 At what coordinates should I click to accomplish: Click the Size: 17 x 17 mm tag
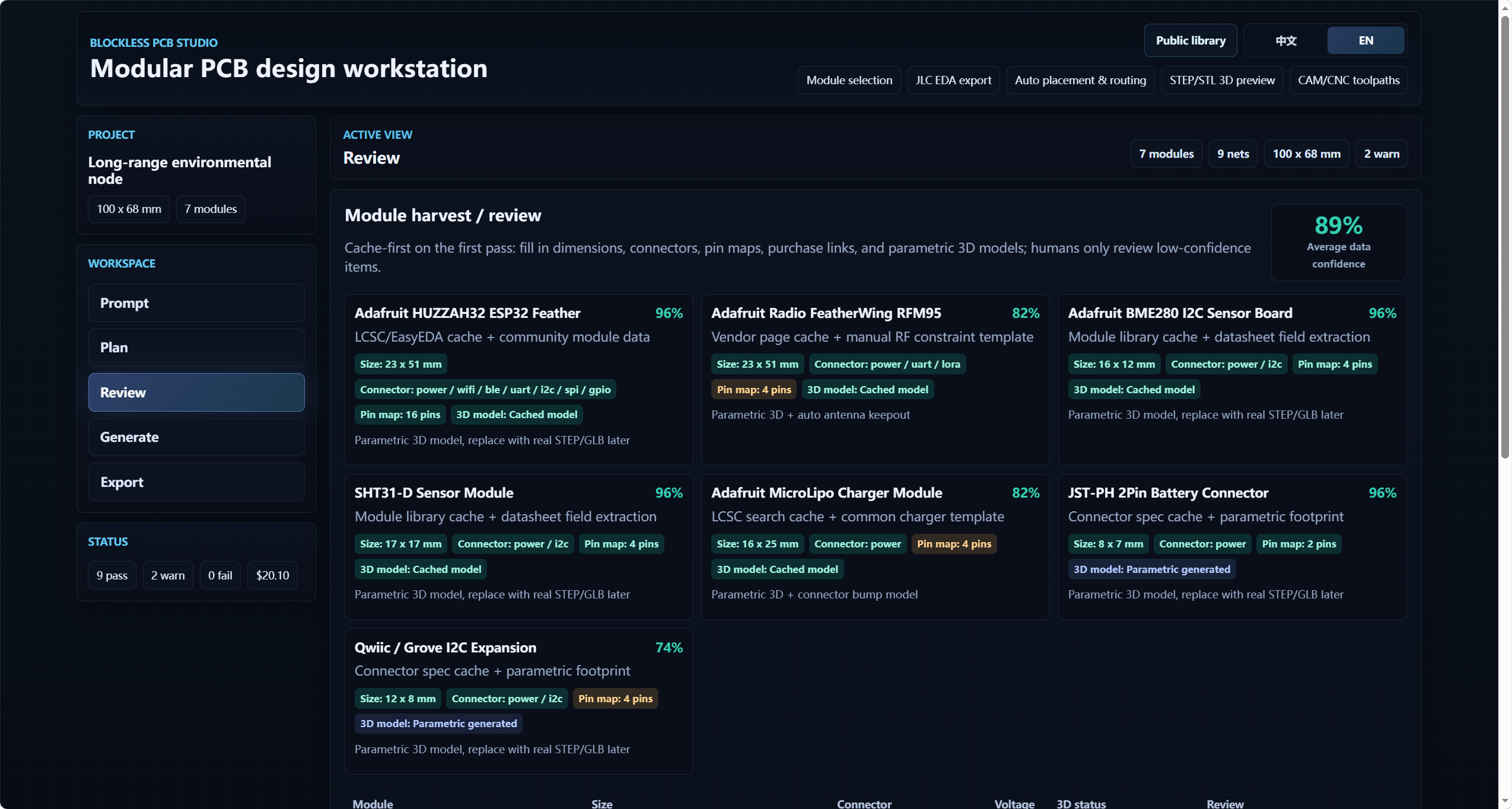coord(400,544)
